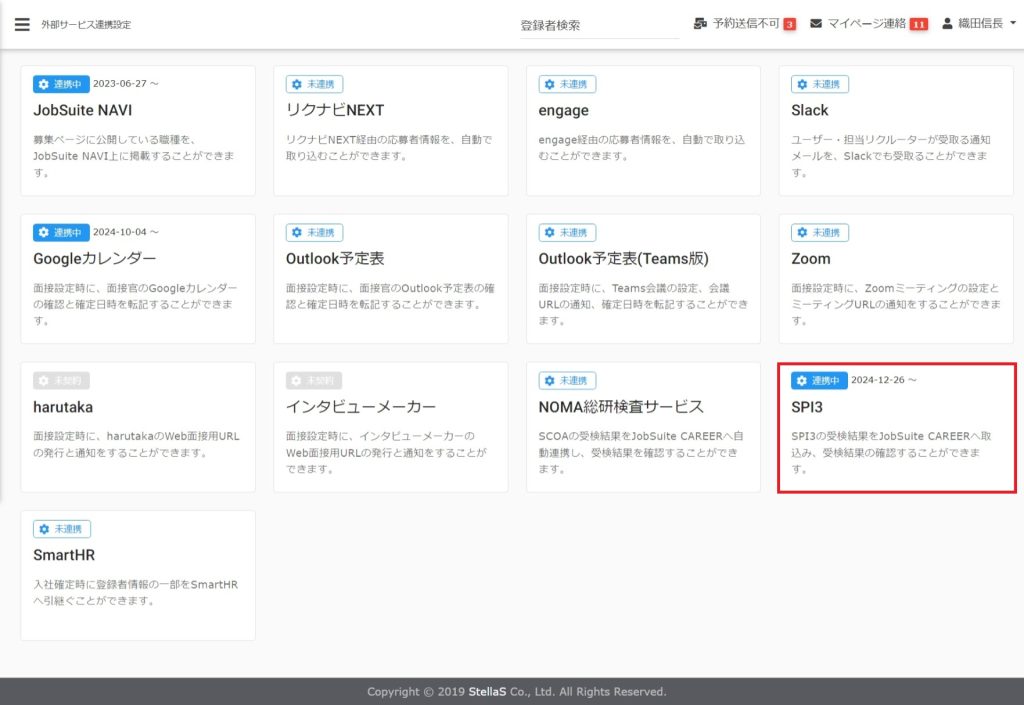Screen dimensions: 1024x705
Task: Click the gear icon on SmartHR 未連携 badge
Action: coord(44,528)
